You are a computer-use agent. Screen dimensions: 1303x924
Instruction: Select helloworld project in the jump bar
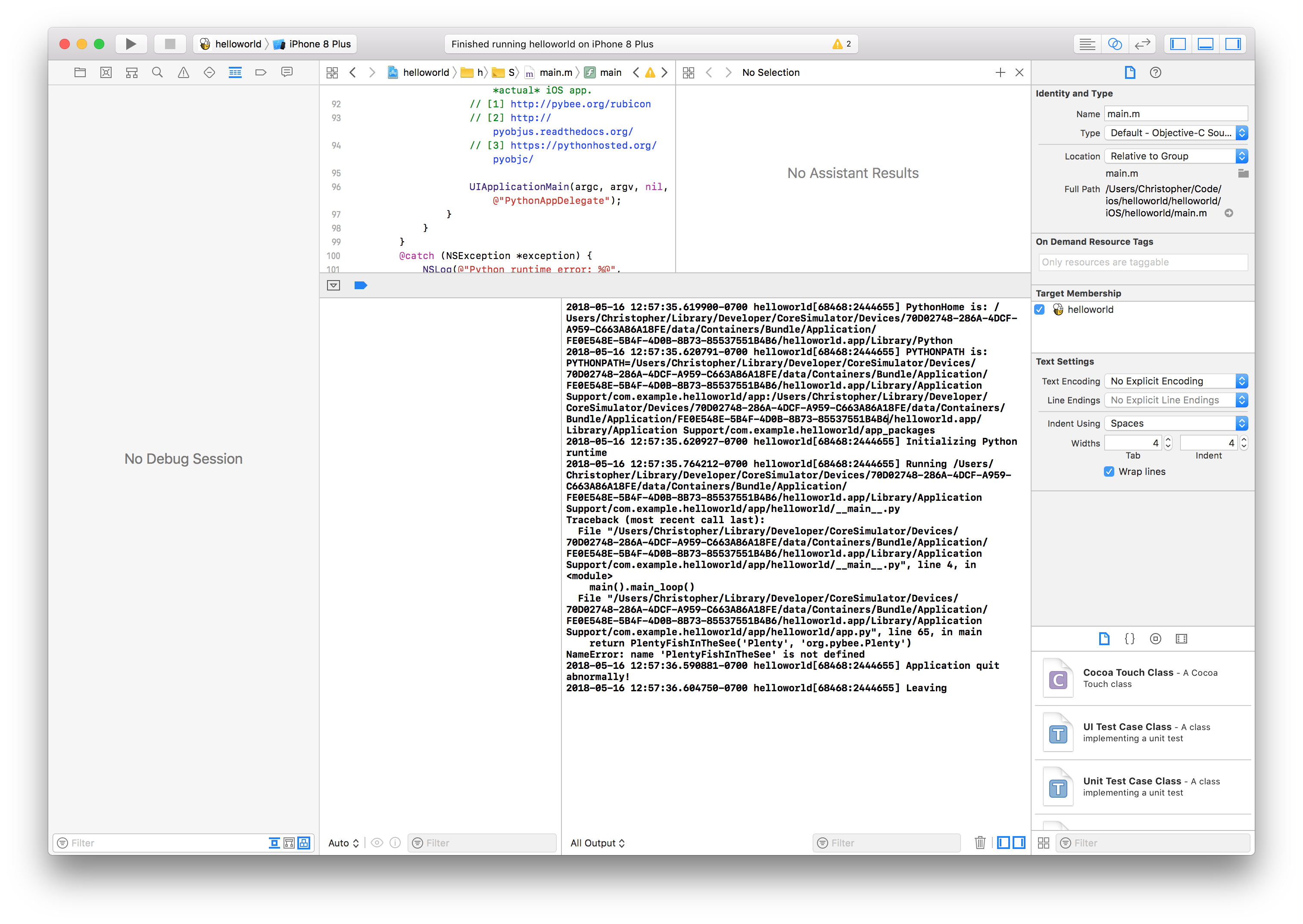click(418, 72)
